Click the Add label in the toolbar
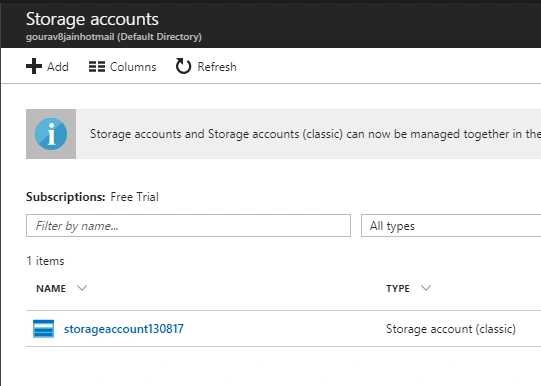The image size is (541, 386). coord(58,67)
